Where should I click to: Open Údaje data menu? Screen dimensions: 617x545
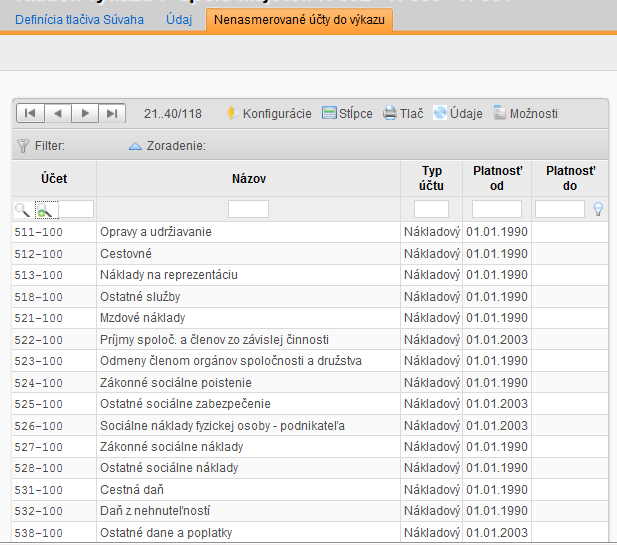pyautogui.click(x=458, y=114)
